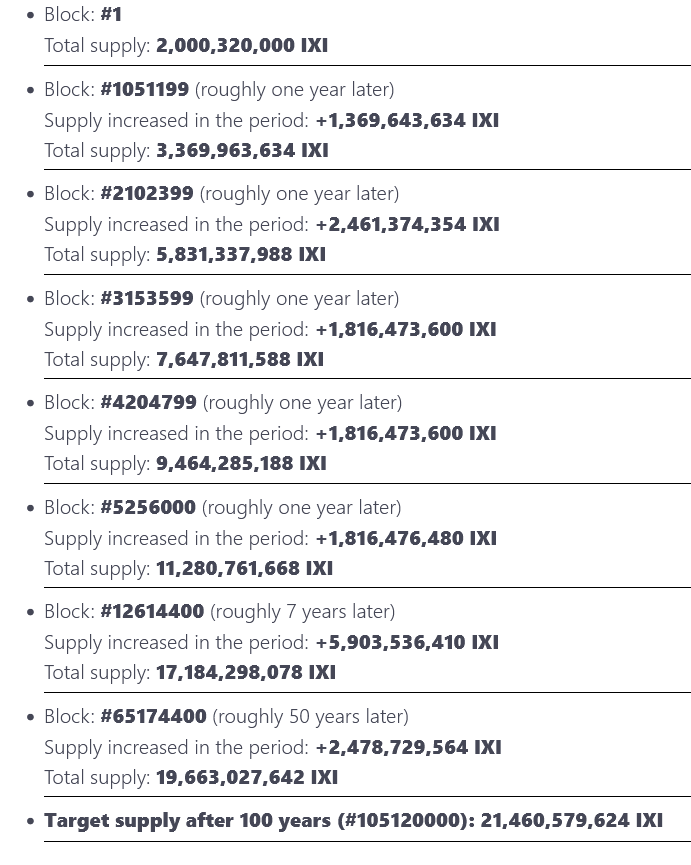Click supply increase +1,369,643,634 IXI

407,120
